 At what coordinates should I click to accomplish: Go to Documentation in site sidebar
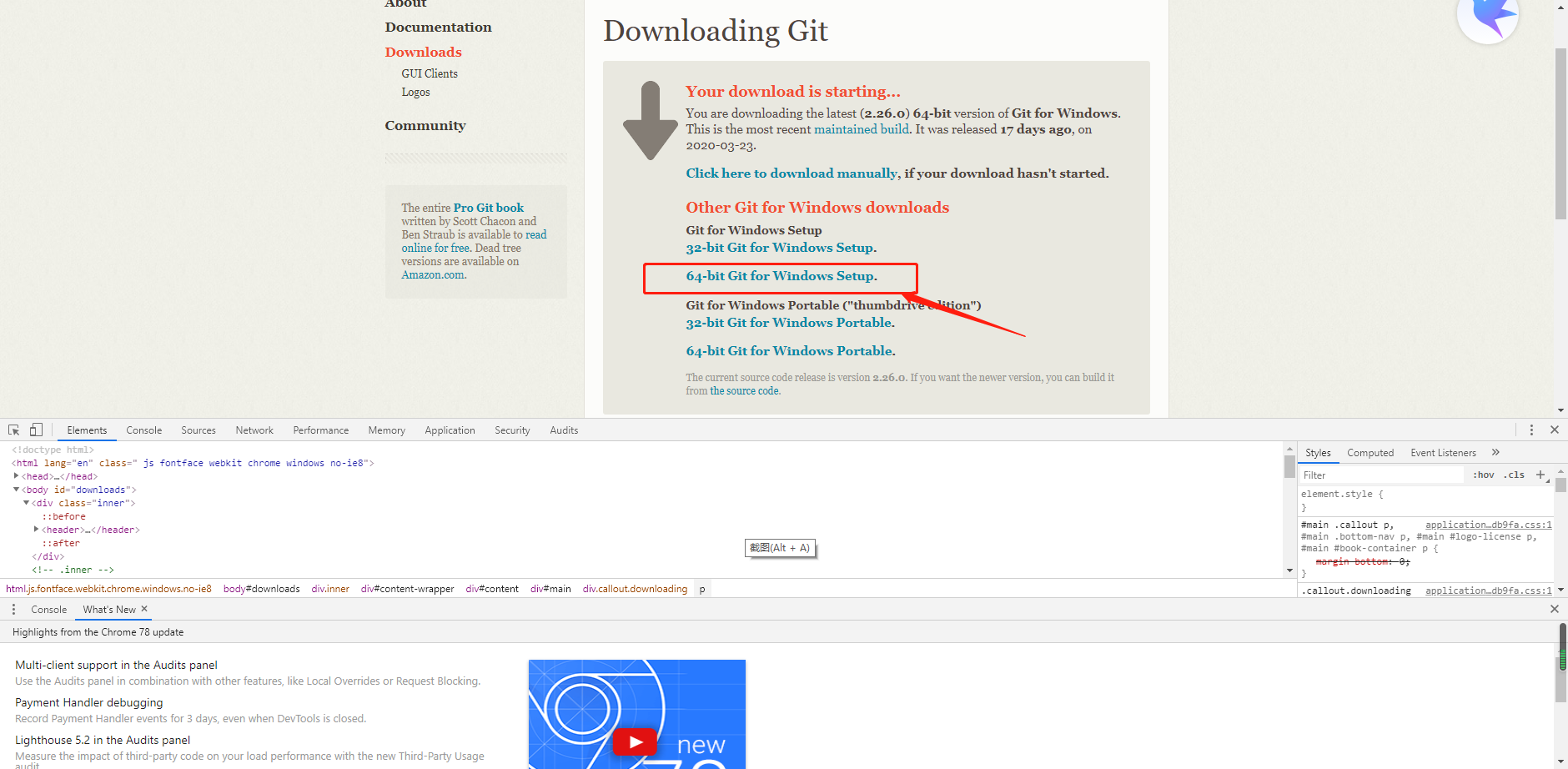[438, 28]
